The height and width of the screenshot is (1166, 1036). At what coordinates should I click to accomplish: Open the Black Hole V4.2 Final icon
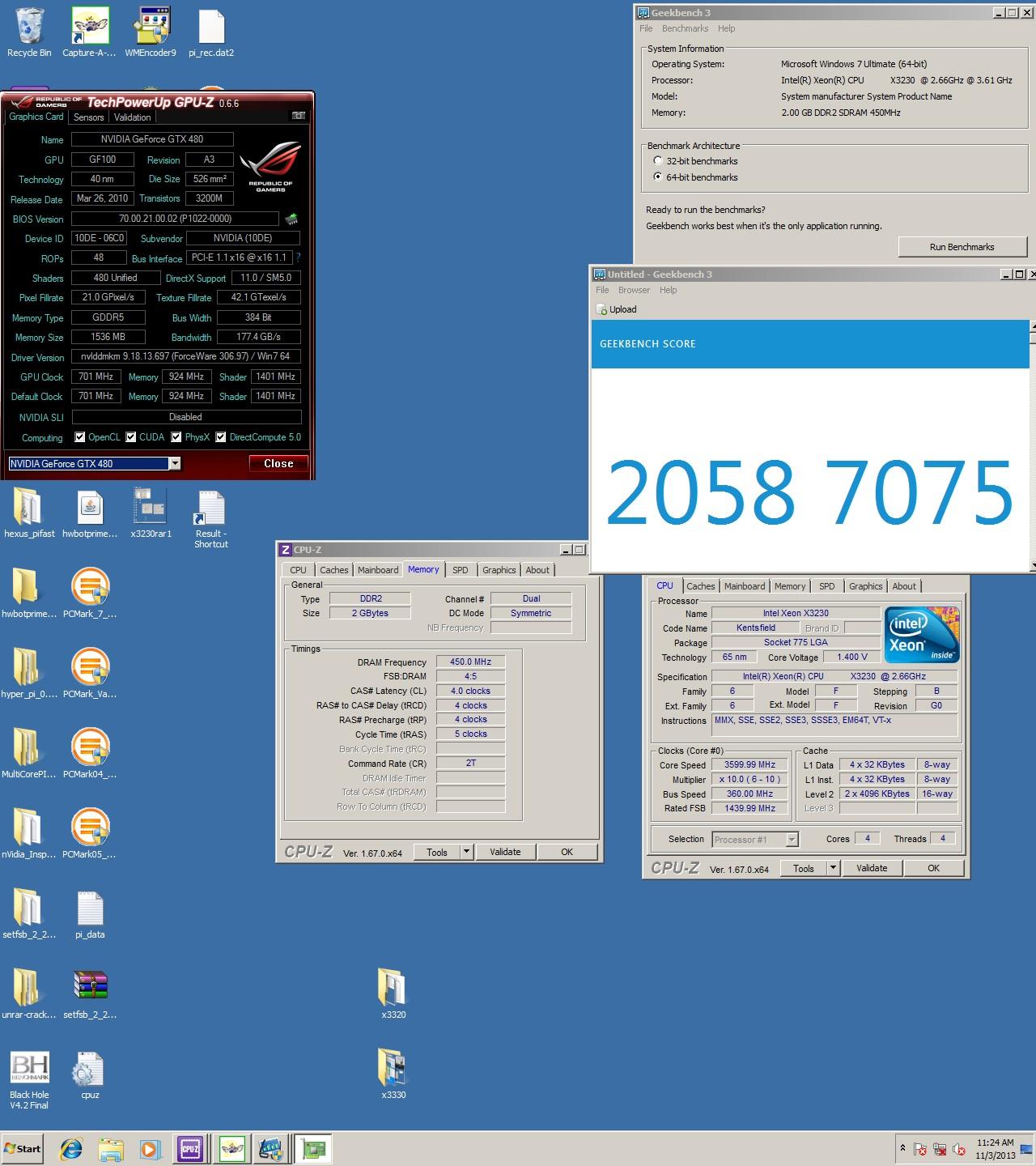coord(29,1068)
